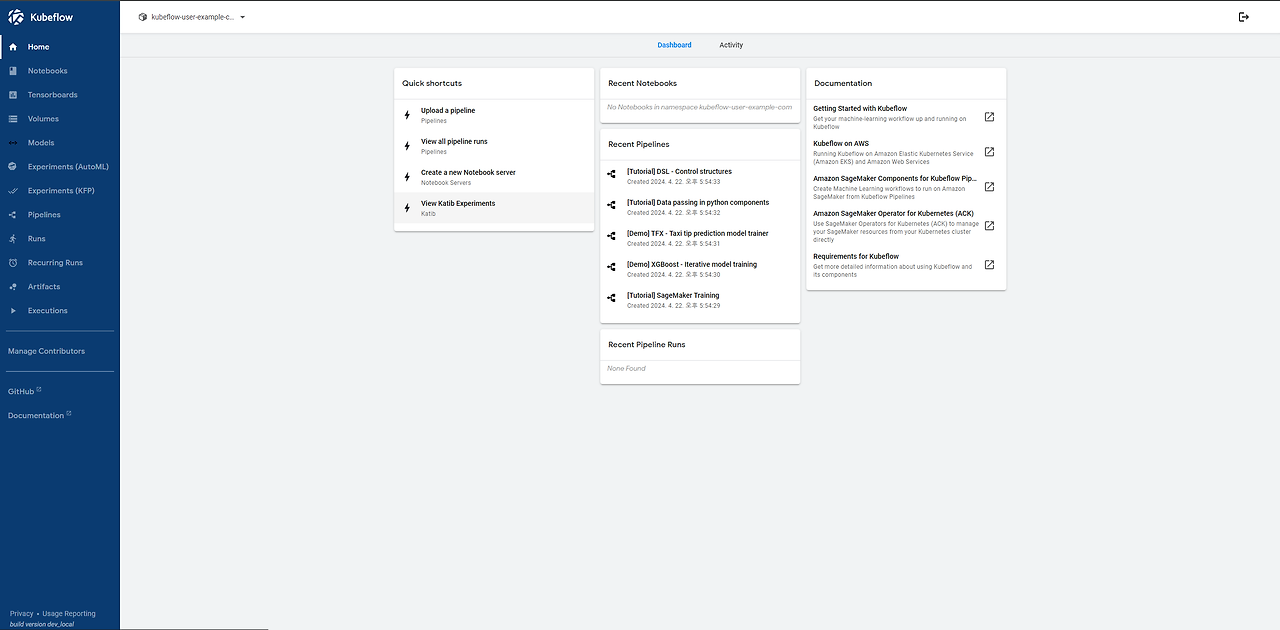Click the Models sidebar icon

point(12,143)
